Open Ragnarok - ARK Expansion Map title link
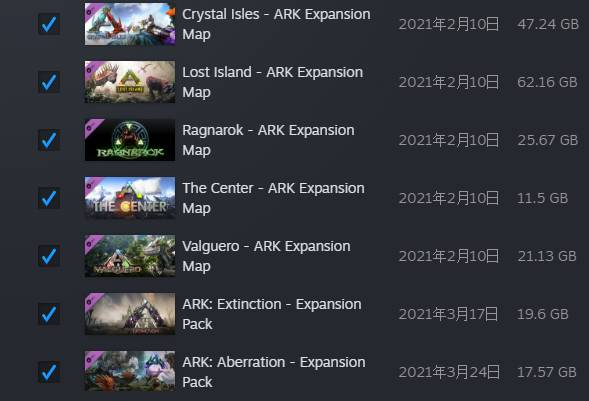 tap(268, 140)
